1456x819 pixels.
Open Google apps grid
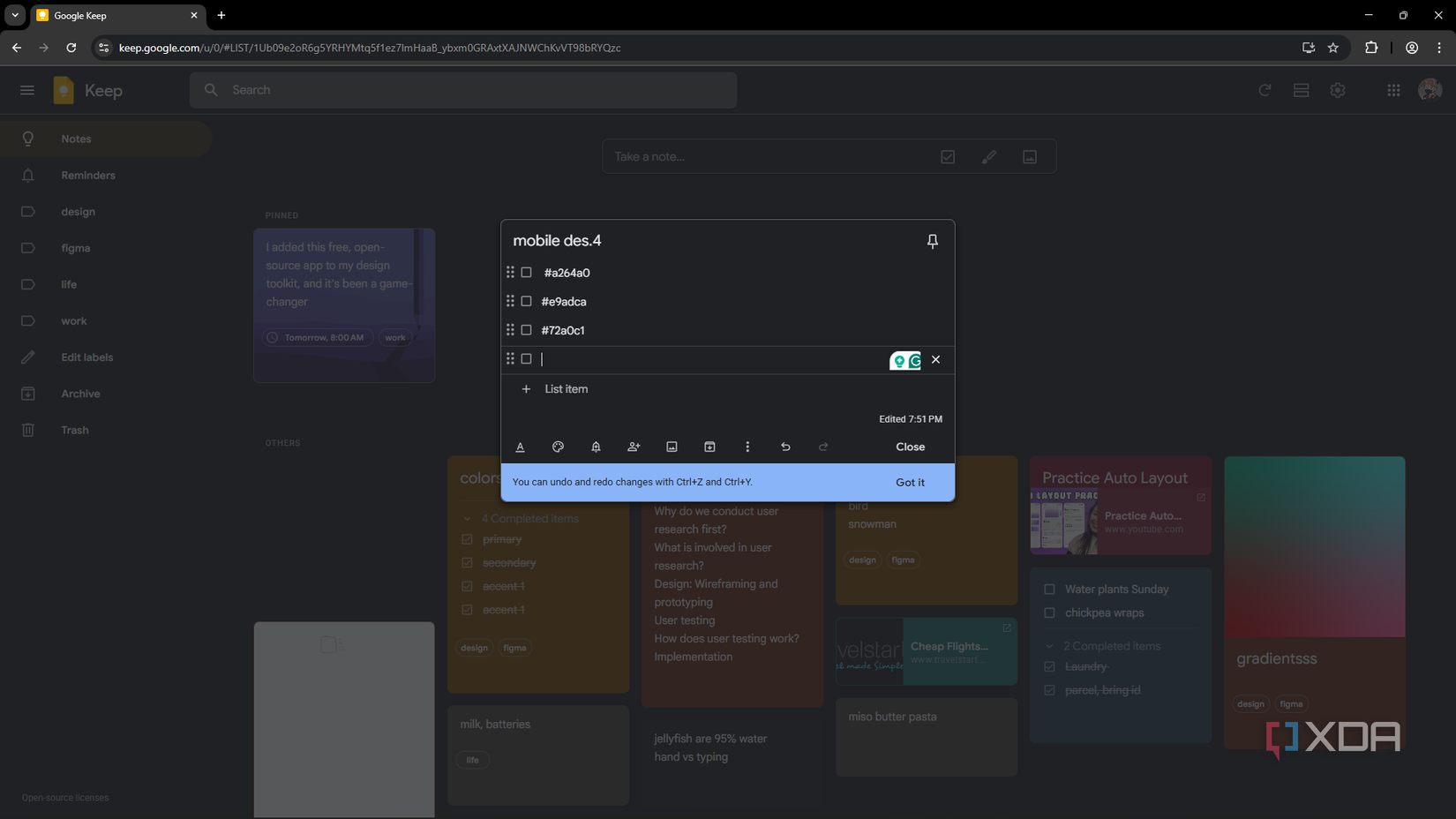coord(1393,90)
